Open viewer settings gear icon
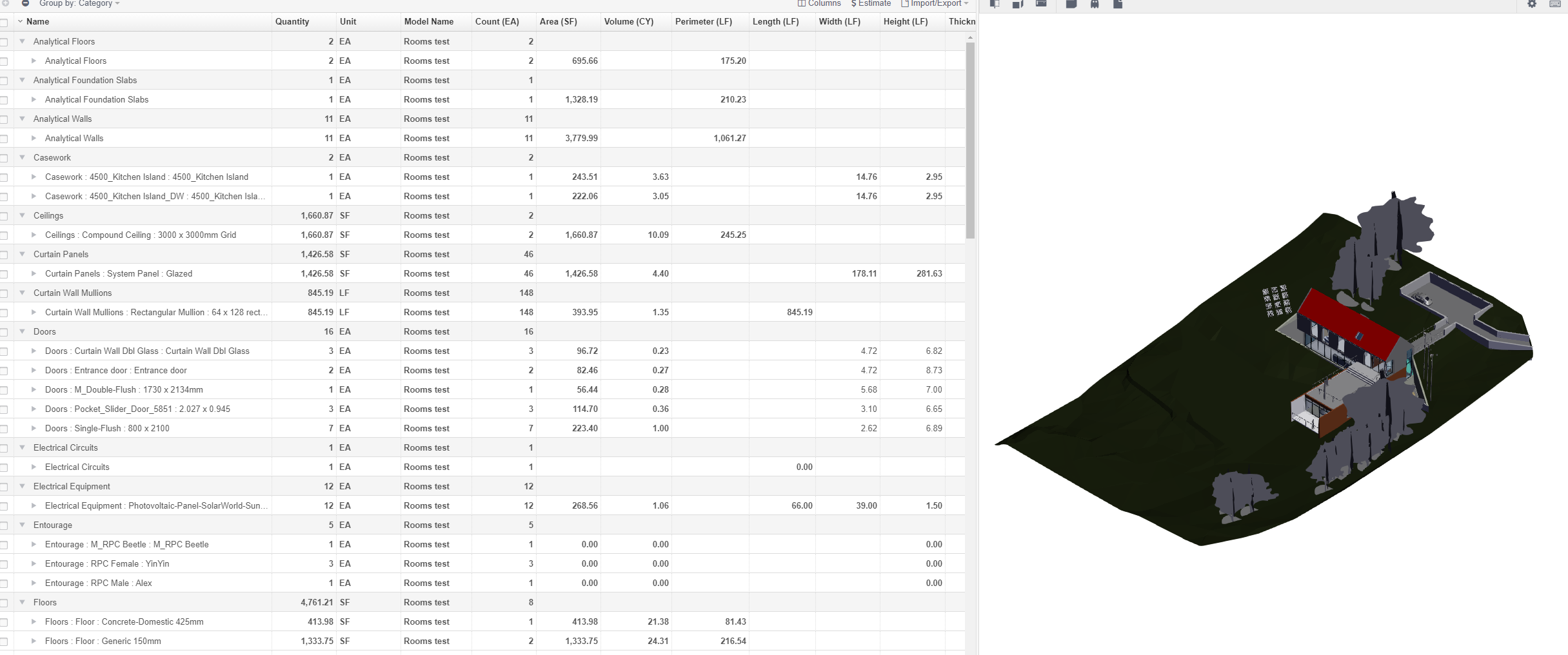The width and height of the screenshot is (1568, 655). click(1532, 4)
